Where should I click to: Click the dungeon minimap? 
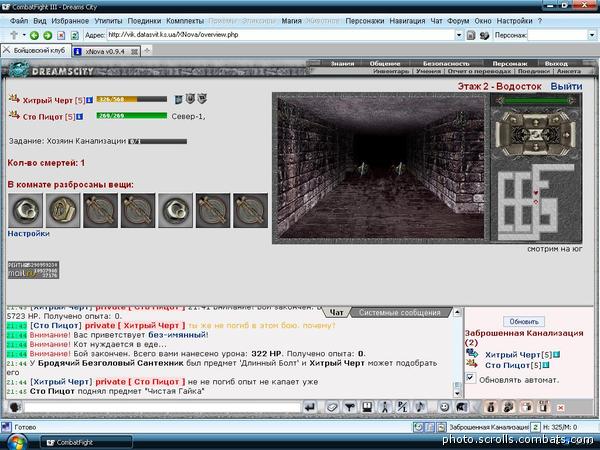536,202
